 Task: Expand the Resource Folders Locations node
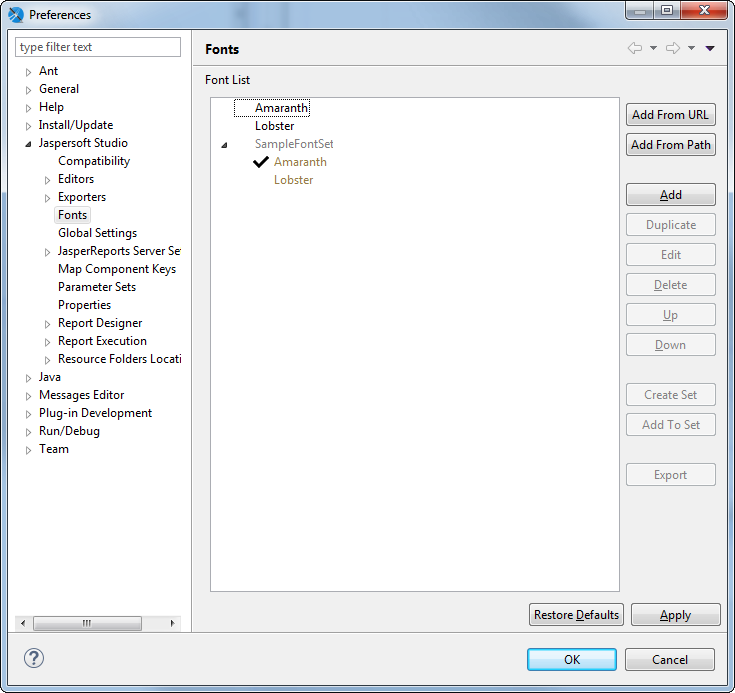click(47, 360)
